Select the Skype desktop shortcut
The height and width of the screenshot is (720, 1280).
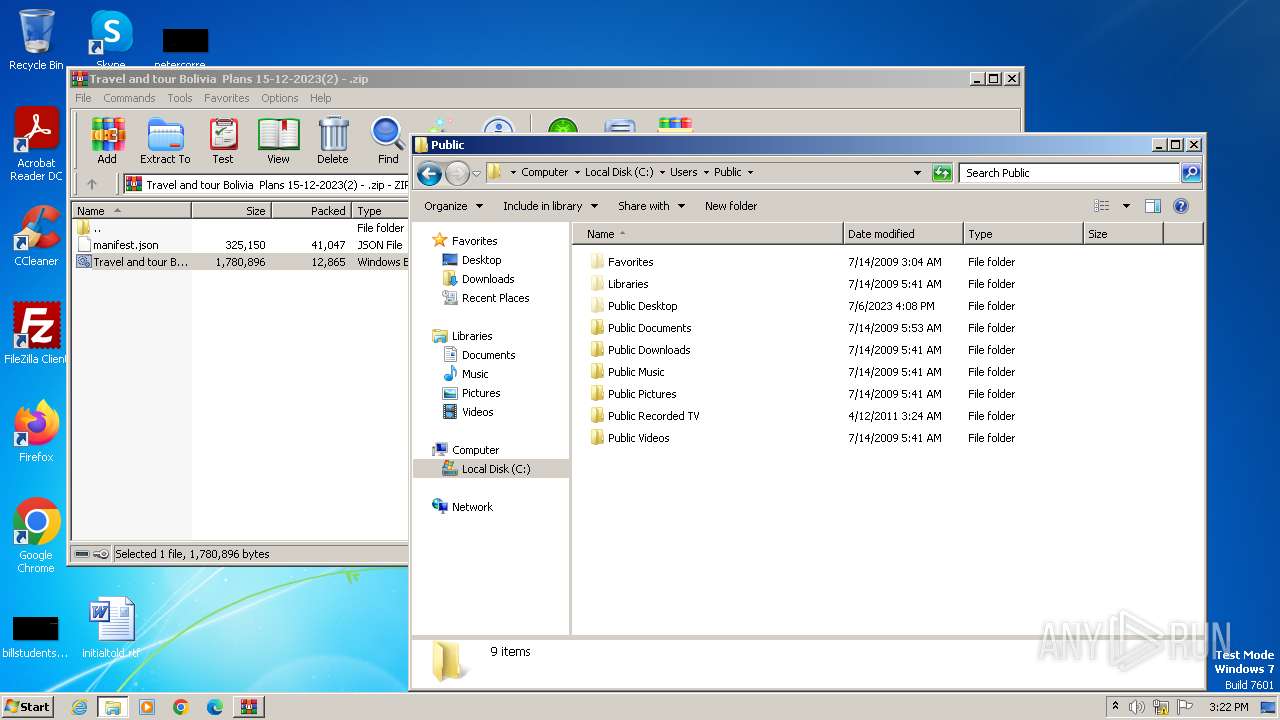pos(110,38)
